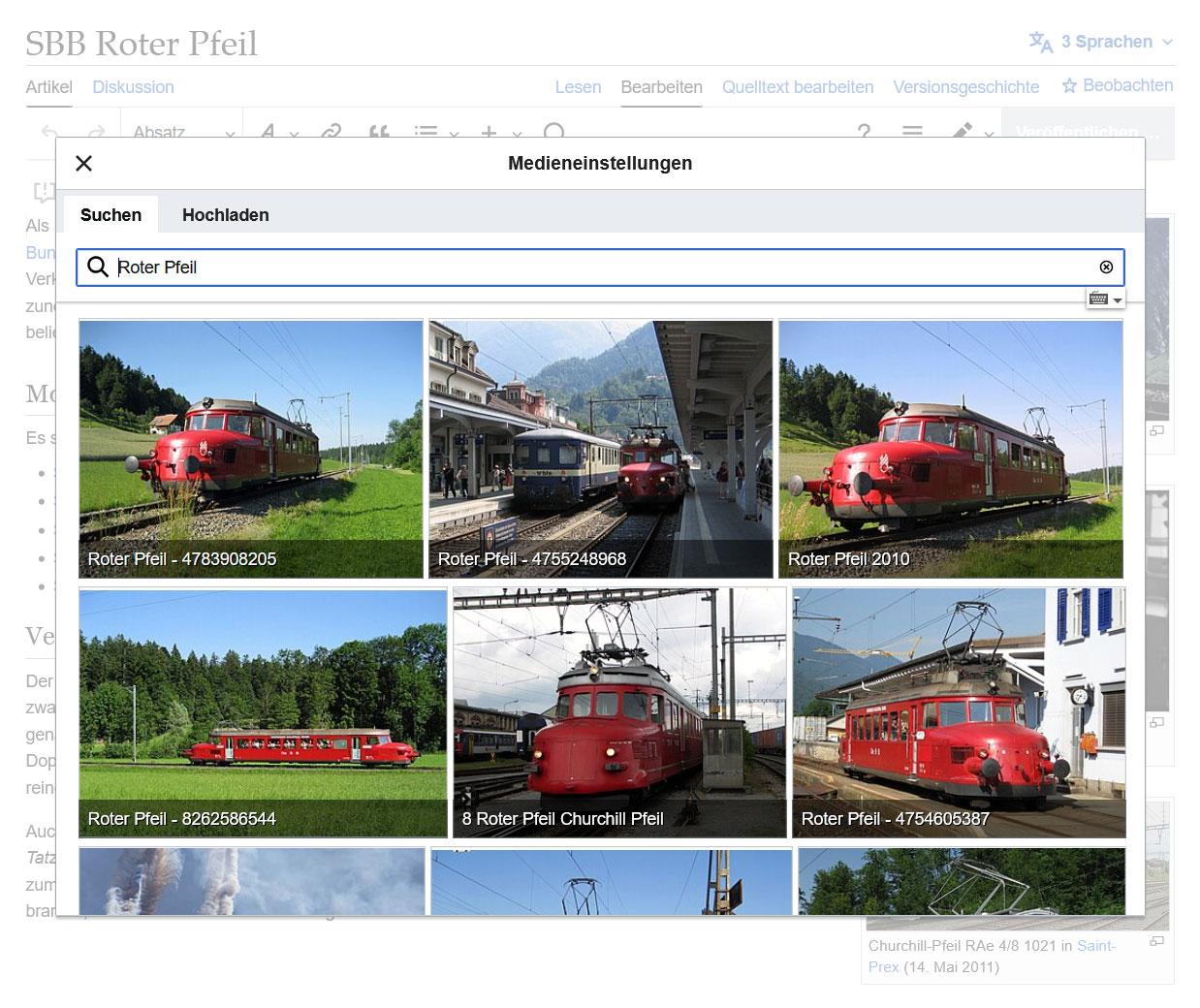Click the help question mark icon

coord(864,131)
